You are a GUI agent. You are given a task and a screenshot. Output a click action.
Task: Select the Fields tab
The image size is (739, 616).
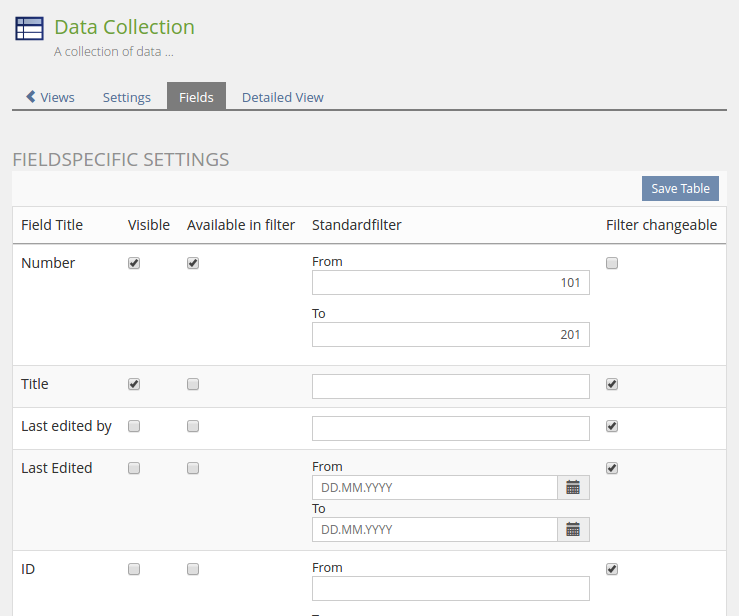click(x=196, y=97)
